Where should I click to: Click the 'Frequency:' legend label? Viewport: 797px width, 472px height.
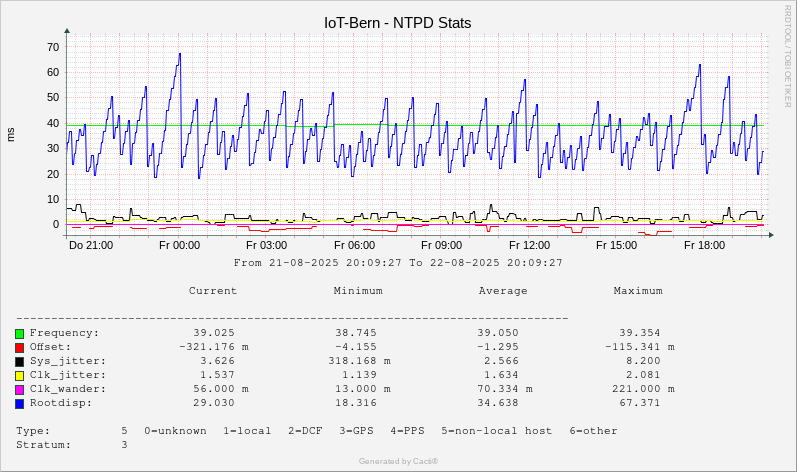pos(65,333)
